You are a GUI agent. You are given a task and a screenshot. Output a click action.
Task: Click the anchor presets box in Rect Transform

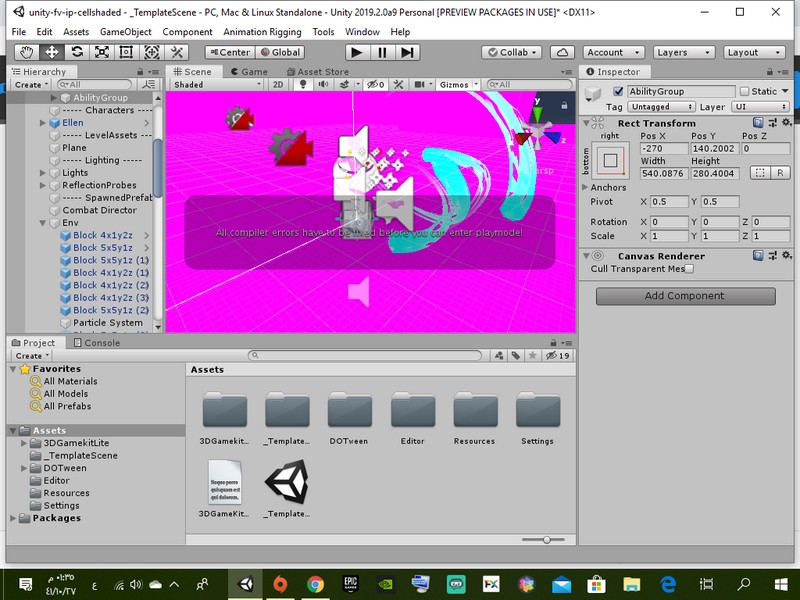[x=610, y=160]
